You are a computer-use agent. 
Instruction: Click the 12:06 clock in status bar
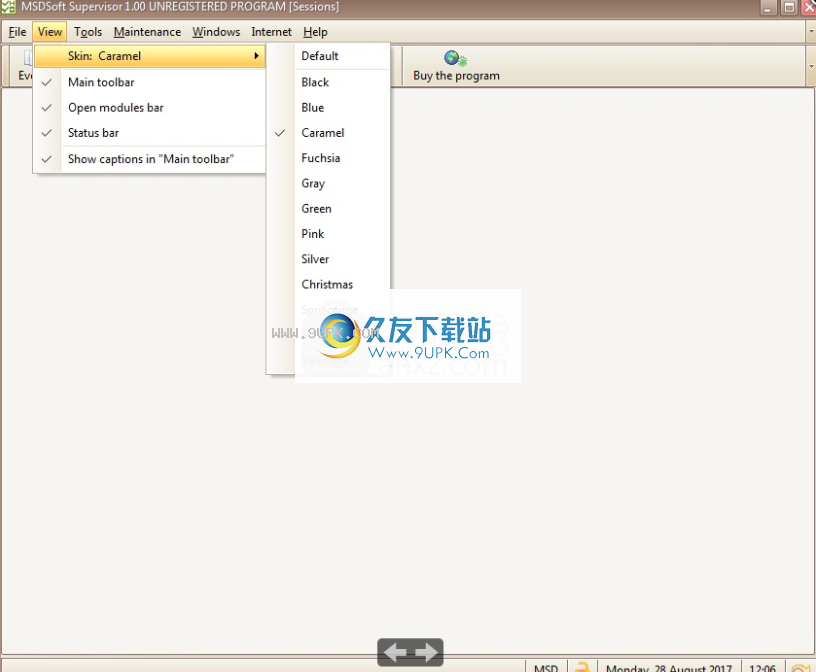(x=762, y=667)
